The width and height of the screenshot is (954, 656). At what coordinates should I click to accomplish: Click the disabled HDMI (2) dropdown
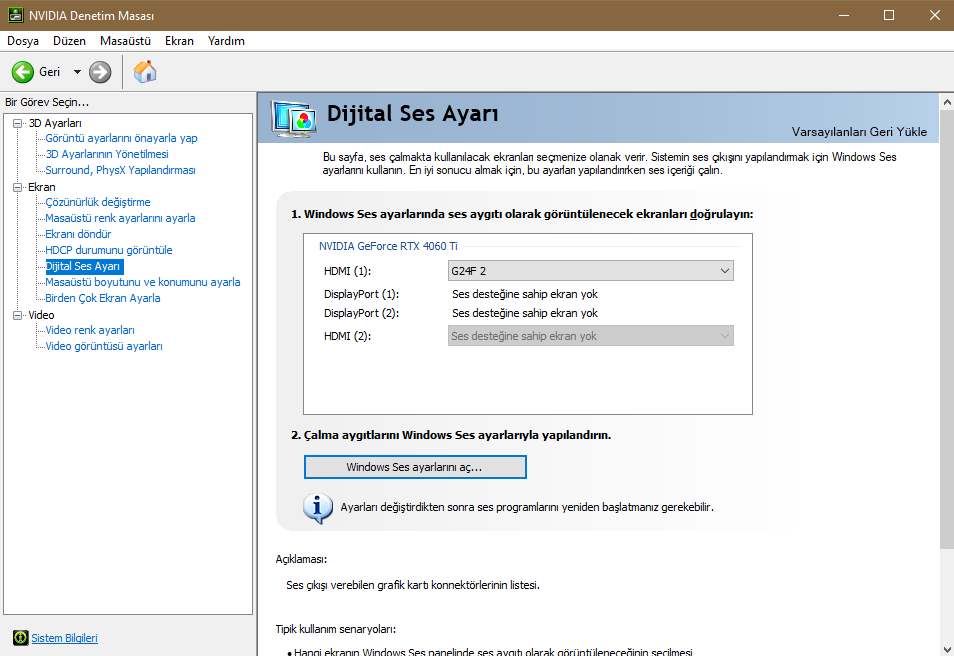pos(591,336)
